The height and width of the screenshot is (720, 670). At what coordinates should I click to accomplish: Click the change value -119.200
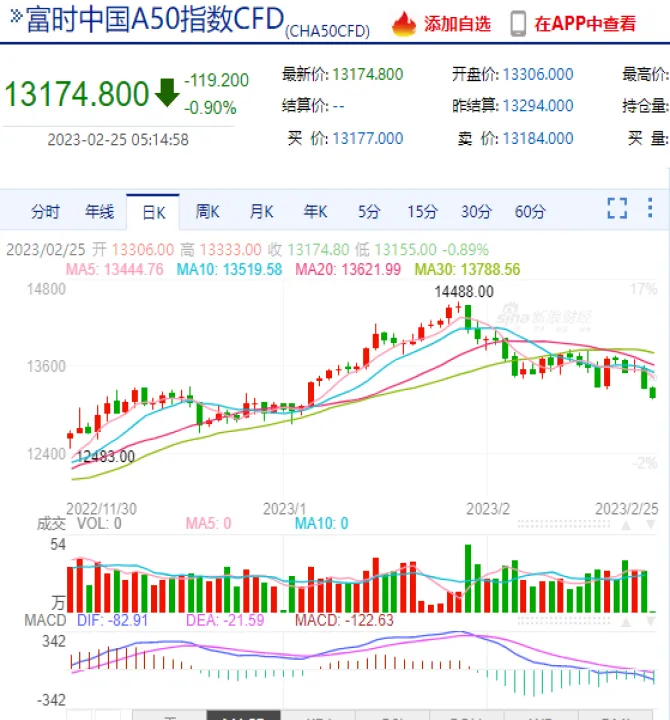pyautogui.click(x=216, y=80)
